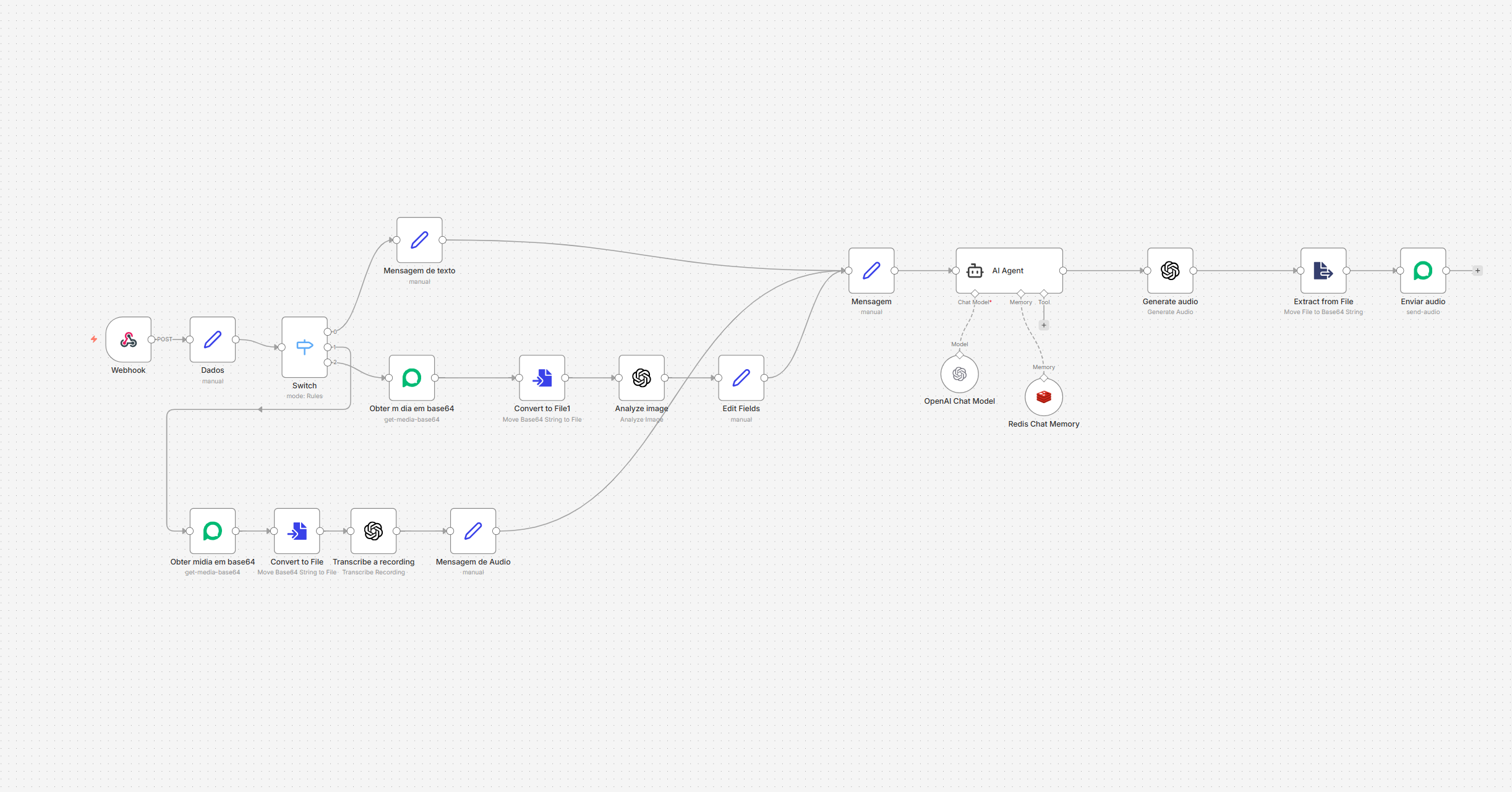
Task: Click plus button under AI Agent Tool
Action: click(1044, 325)
